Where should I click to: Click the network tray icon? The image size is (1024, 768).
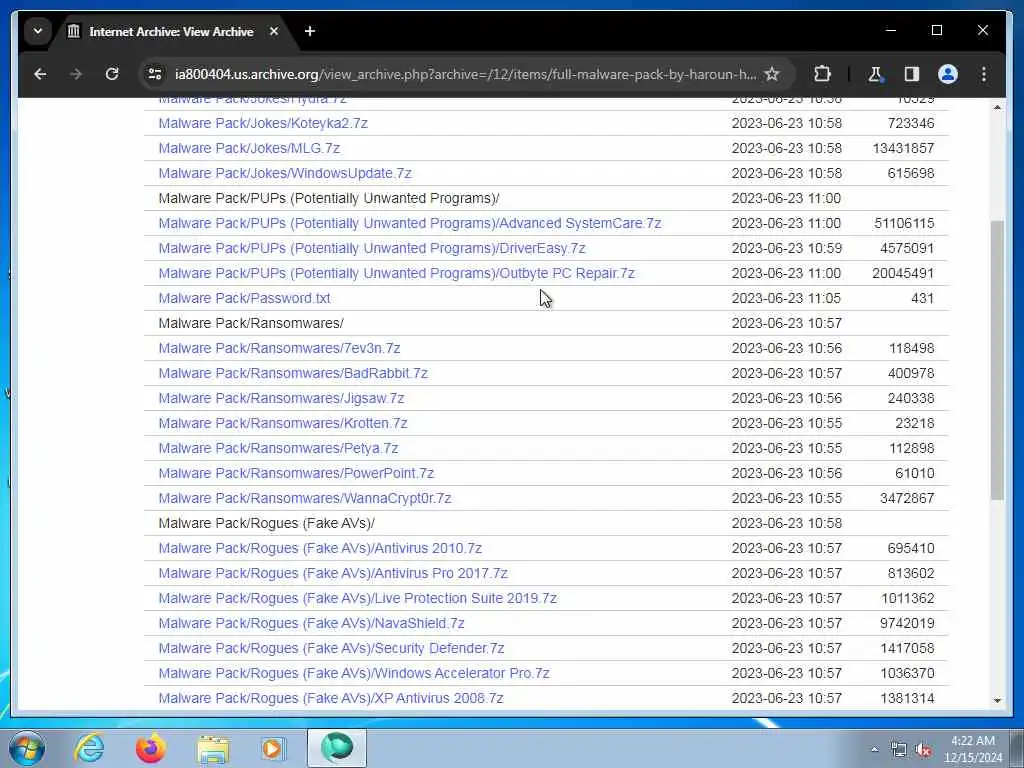(899, 750)
